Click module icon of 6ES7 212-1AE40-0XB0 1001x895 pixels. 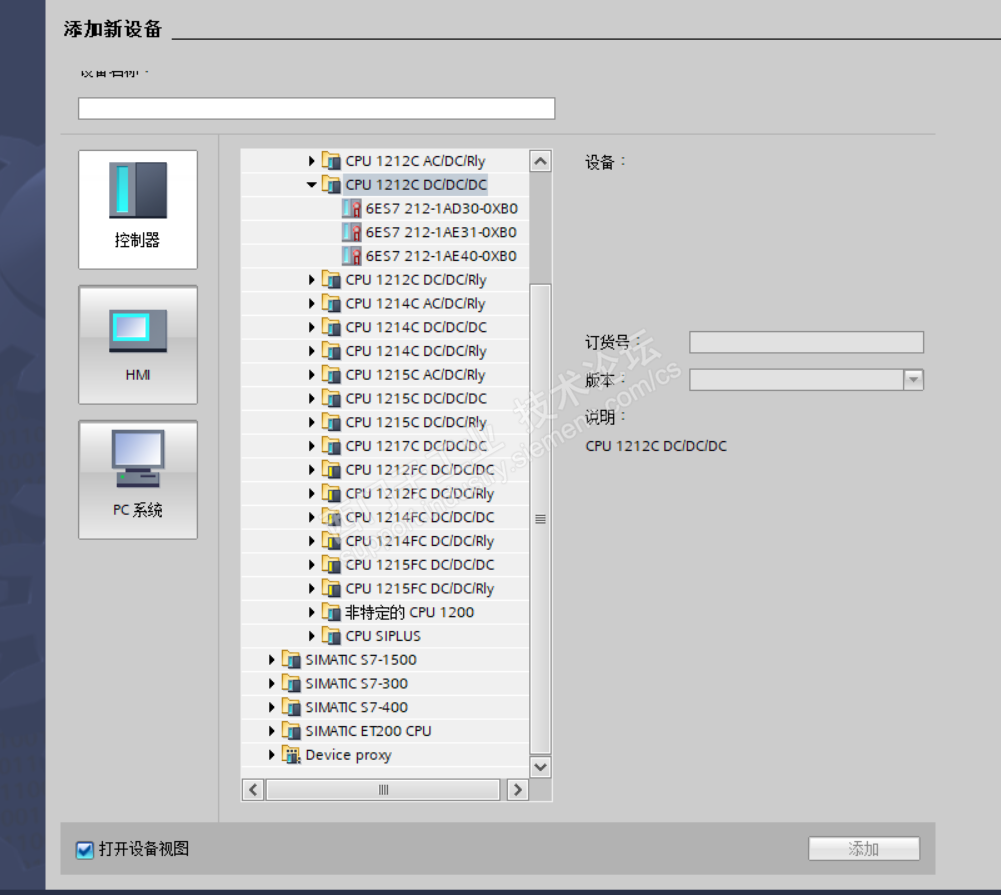[x=352, y=256]
